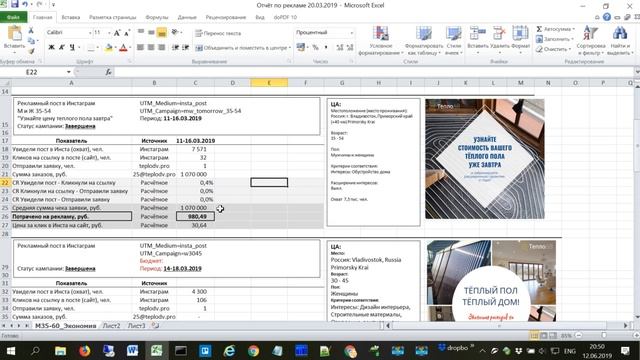Align cell text right
Image resolution: width=640 pixels, height=360 pixels.
coord(162,47)
